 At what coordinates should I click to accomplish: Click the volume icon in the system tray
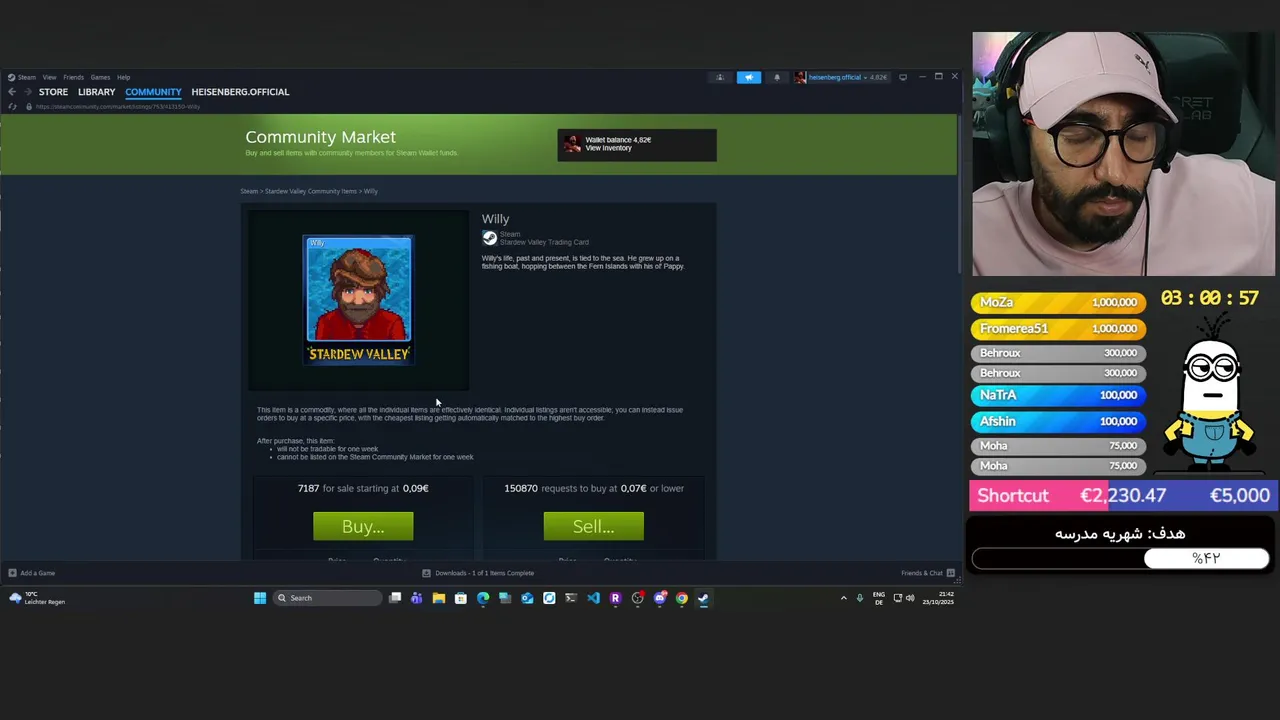coord(910,598)
